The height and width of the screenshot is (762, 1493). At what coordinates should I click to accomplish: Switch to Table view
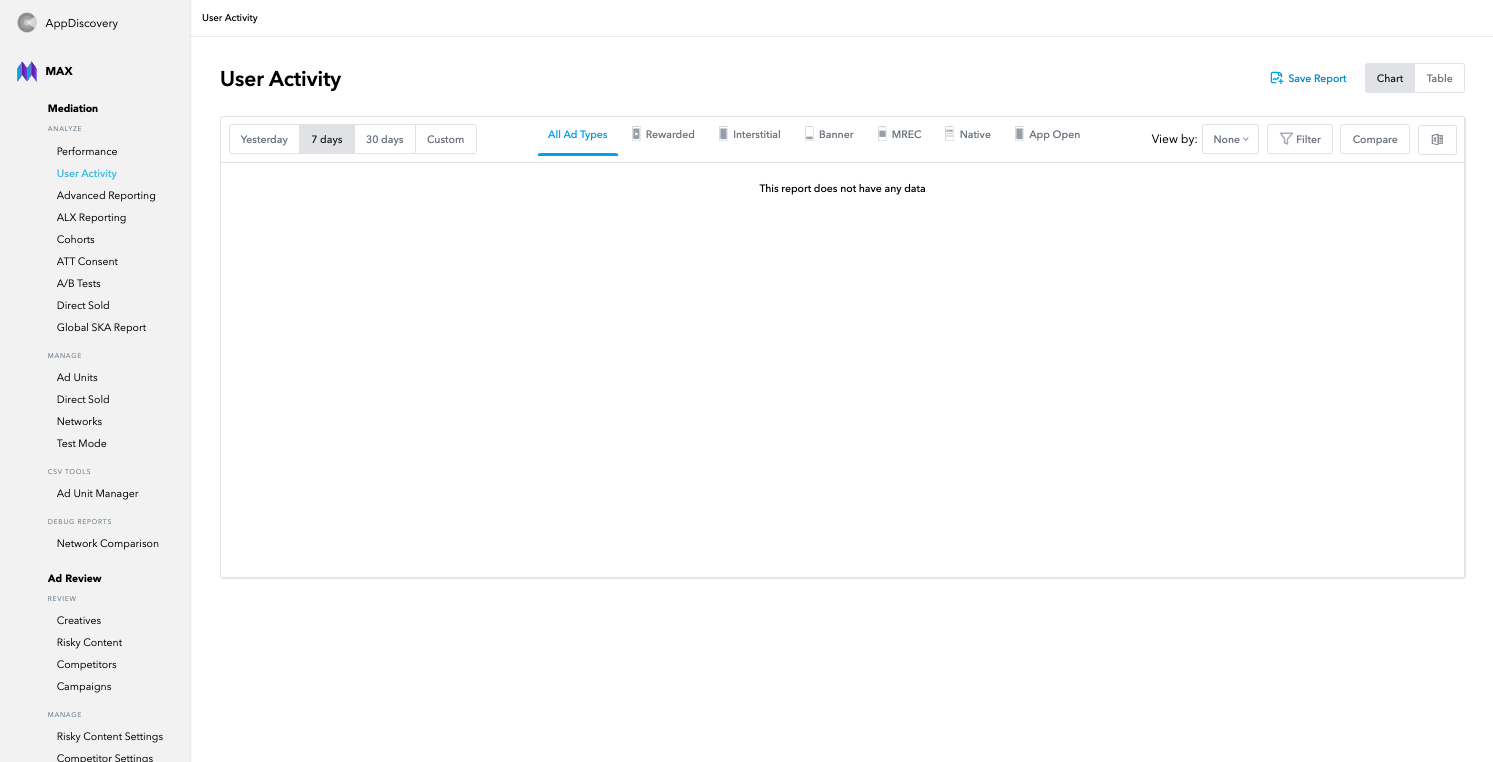[x=1439, y=77]
